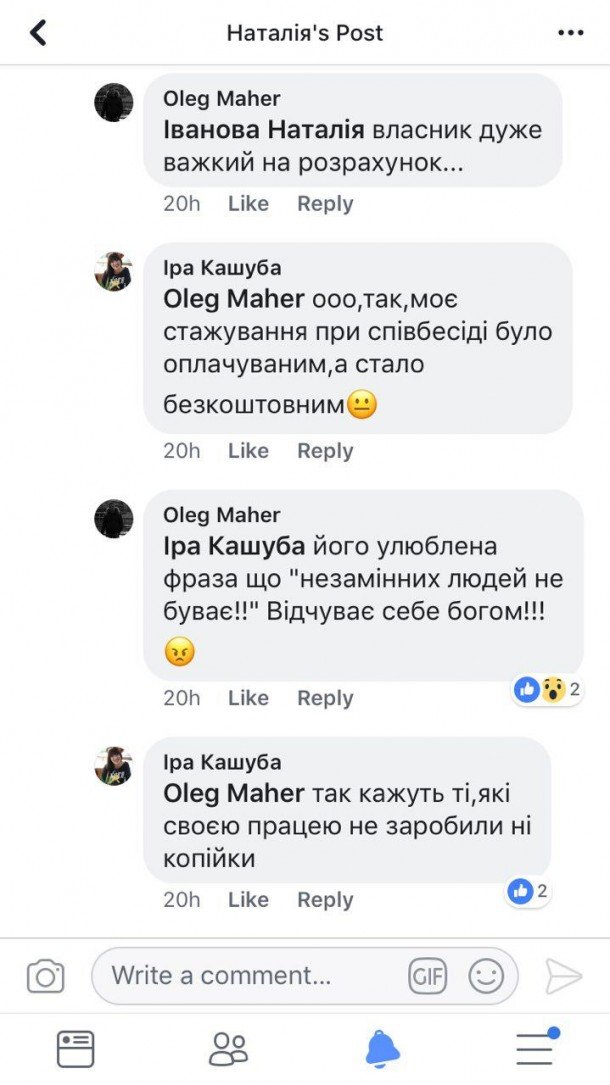610x1085 pixels.
Task: Reply to Oleg Maher's first comment
Action: point(325,204)
